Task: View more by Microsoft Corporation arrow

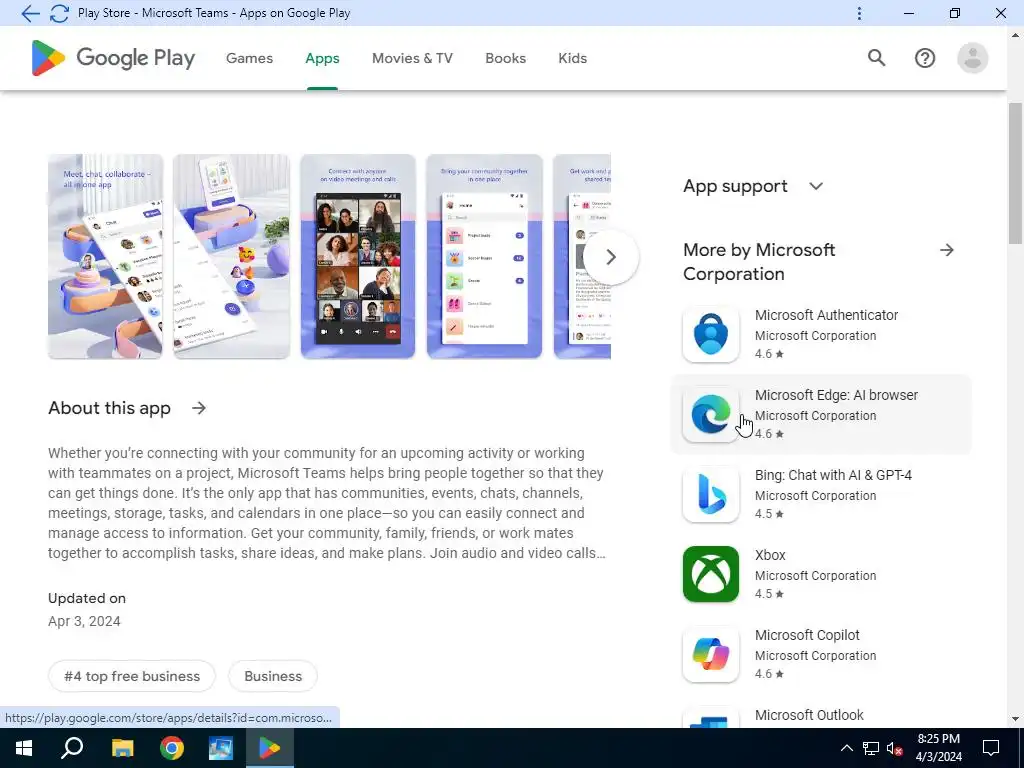Action: point(946,250)
